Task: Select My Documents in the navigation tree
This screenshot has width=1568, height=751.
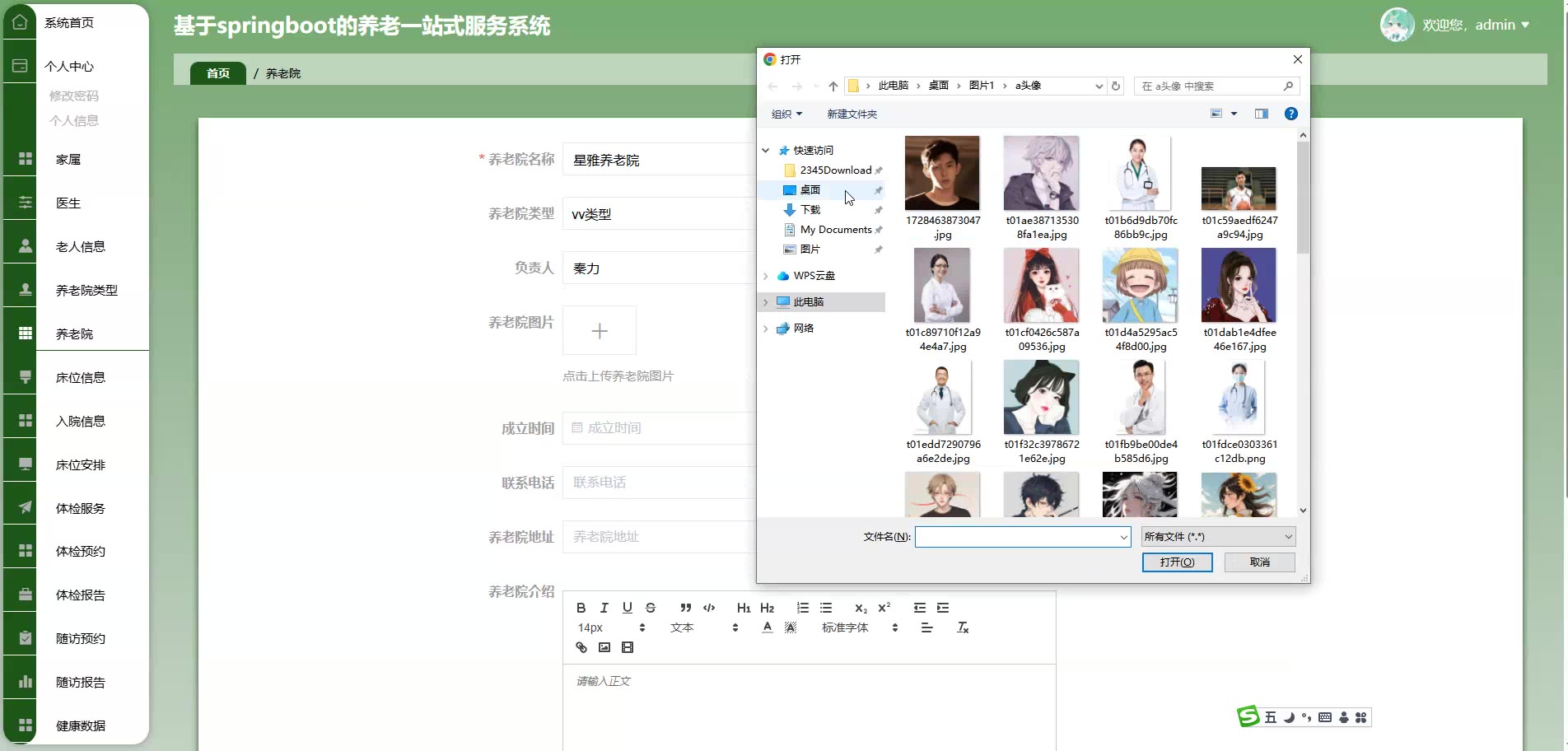Action: coord(835,230)
